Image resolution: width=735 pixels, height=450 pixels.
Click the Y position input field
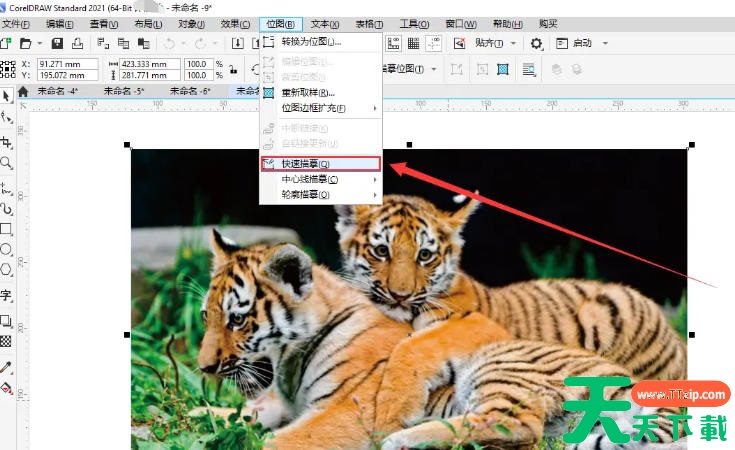(x=68, y=75)
